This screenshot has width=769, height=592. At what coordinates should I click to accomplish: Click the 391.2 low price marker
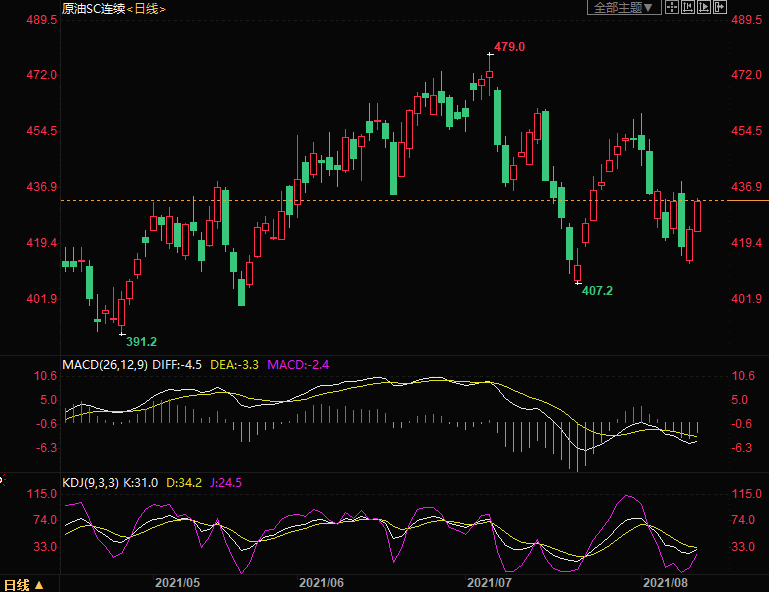pyautogui.click(x=141, y=342)
